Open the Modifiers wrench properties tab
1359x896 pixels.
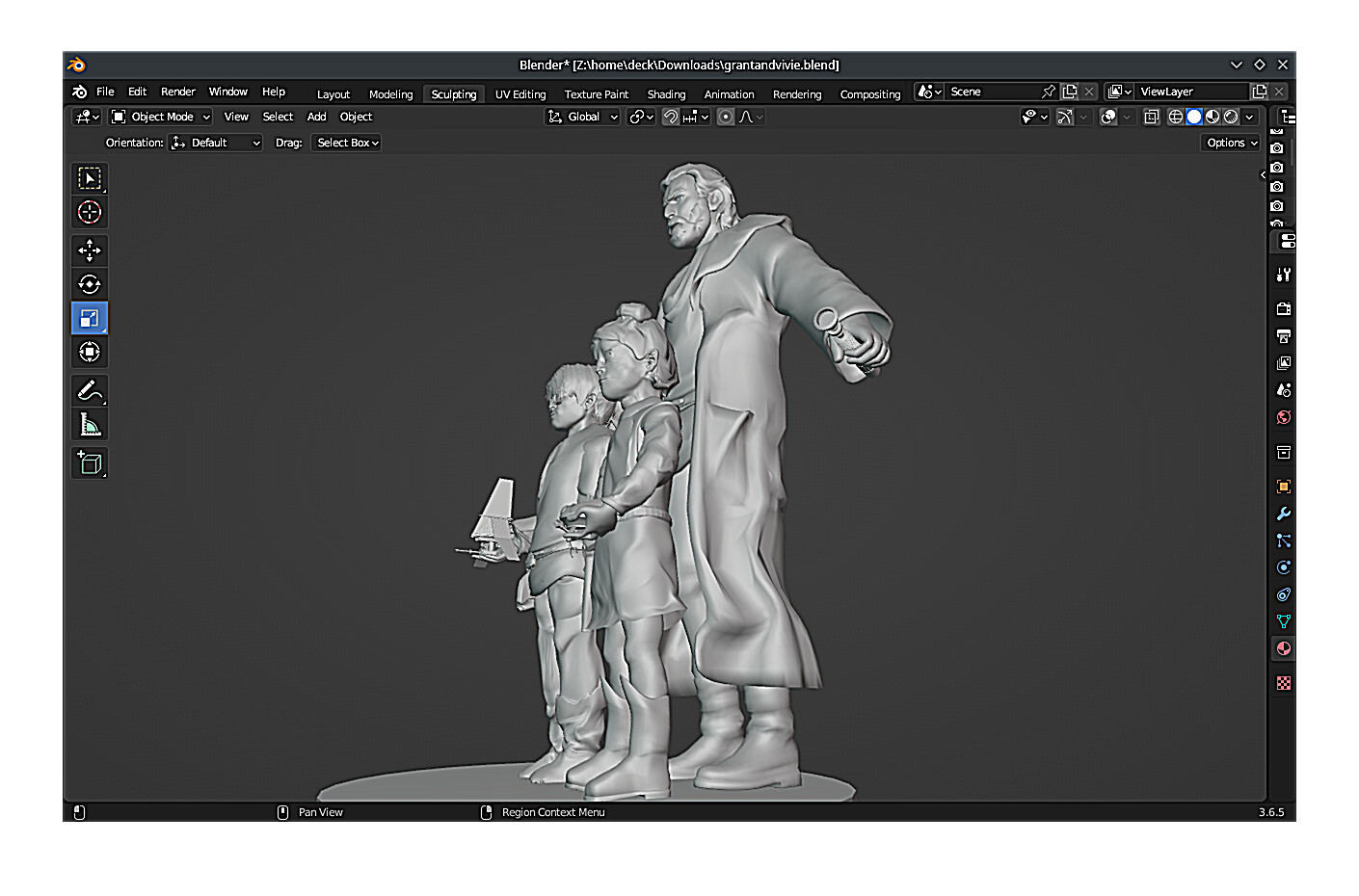[1283, 514]
